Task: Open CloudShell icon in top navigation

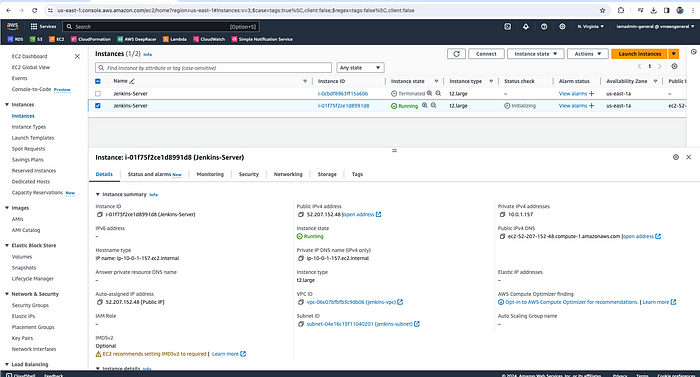Action: pos(508,27)
